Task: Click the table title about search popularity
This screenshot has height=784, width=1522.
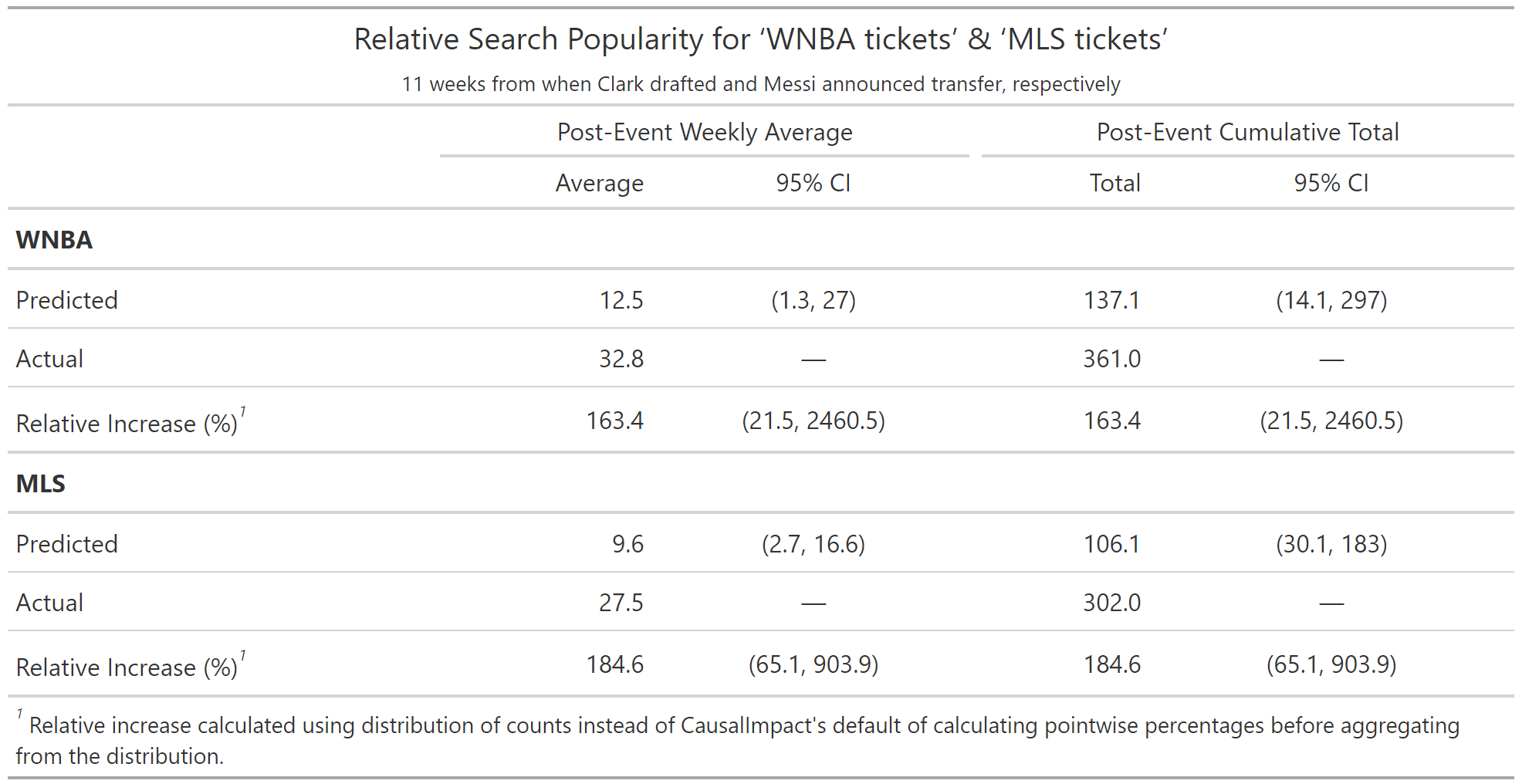Action: pyautogui.click(x=760, y=39)
